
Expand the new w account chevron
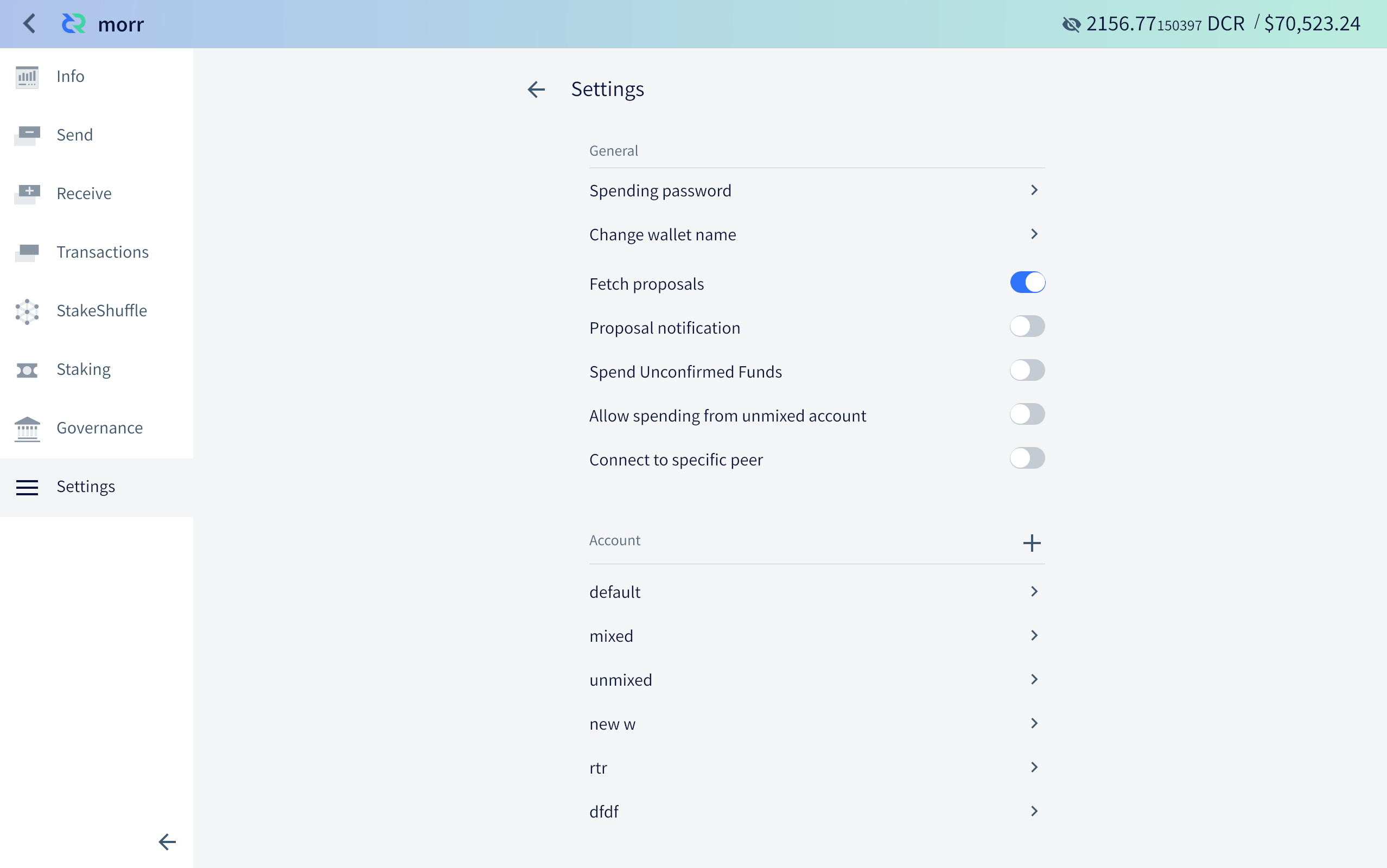pyautogui.click(x=1034, y=723)
